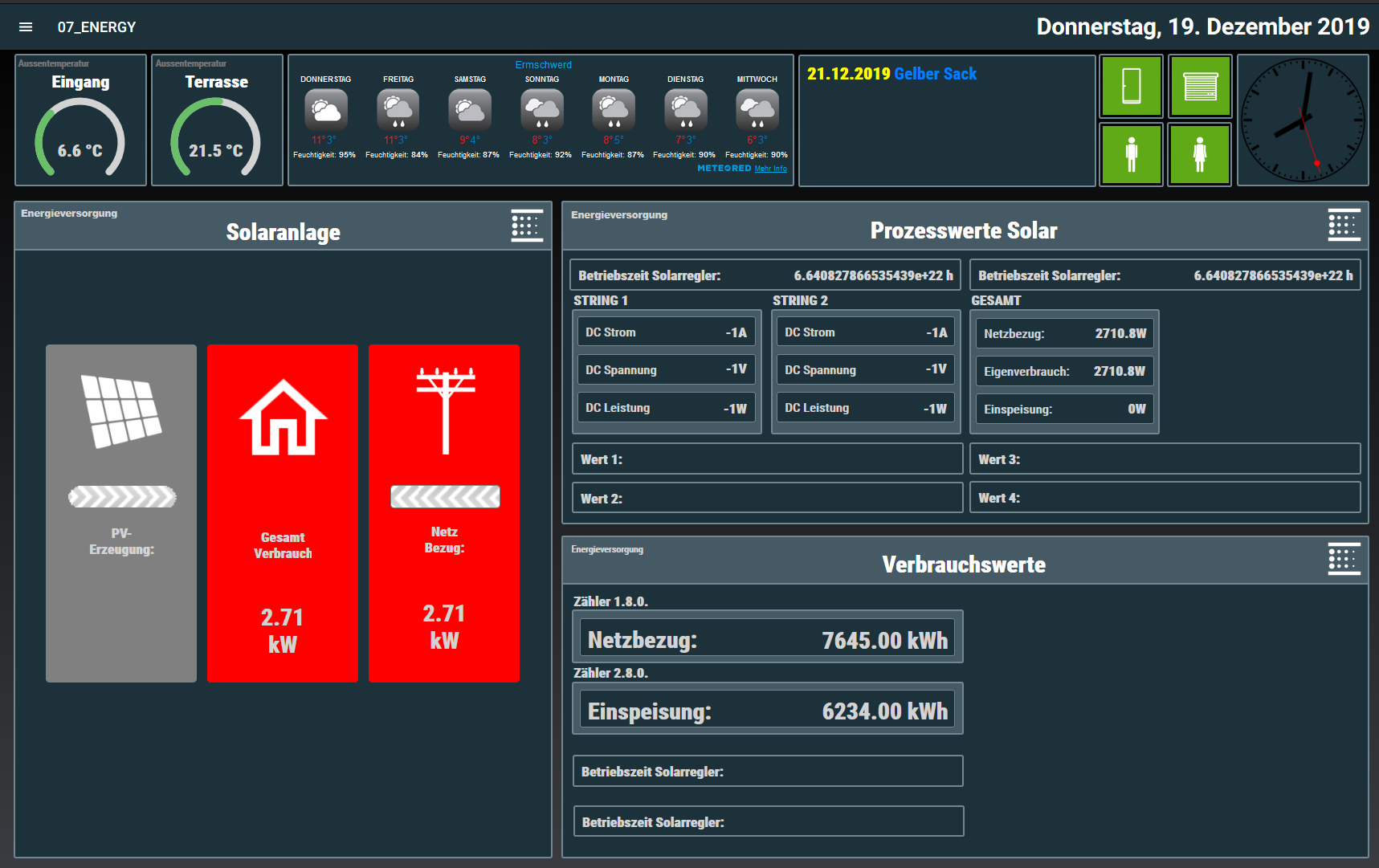The height and width of the screenshot is (868, 1379).
Task: Open the hamburger navigation menu
Action: tap(26, 27)
